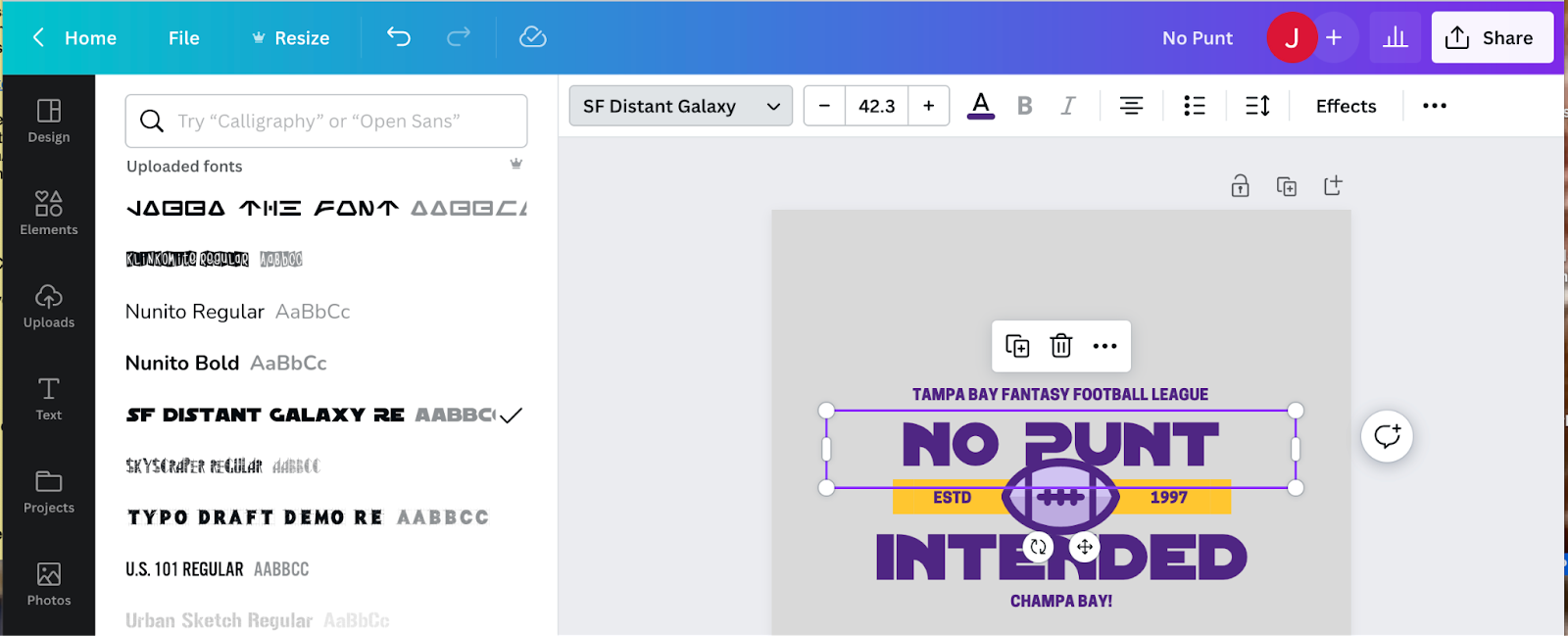This screenshot has width=1568, height=636.
Task: Click the 42.3 font size field
Action: pyautogui.click(x=877, y=106)
